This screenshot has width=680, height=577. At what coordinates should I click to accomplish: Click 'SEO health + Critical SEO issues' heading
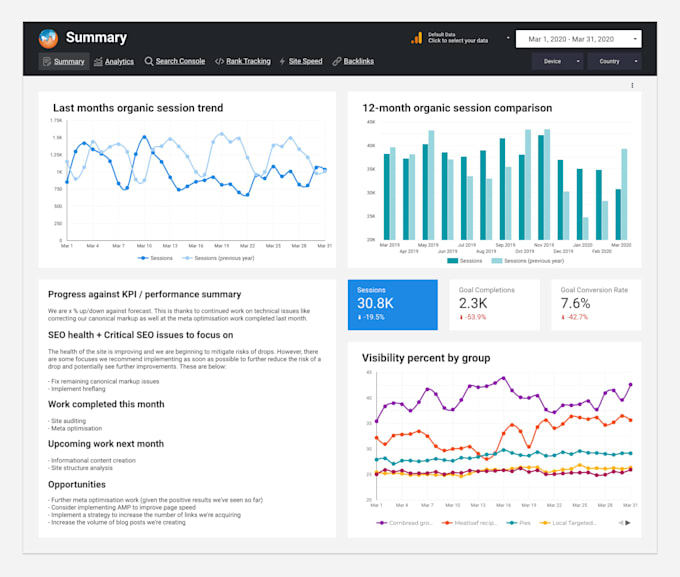point(141,335)
